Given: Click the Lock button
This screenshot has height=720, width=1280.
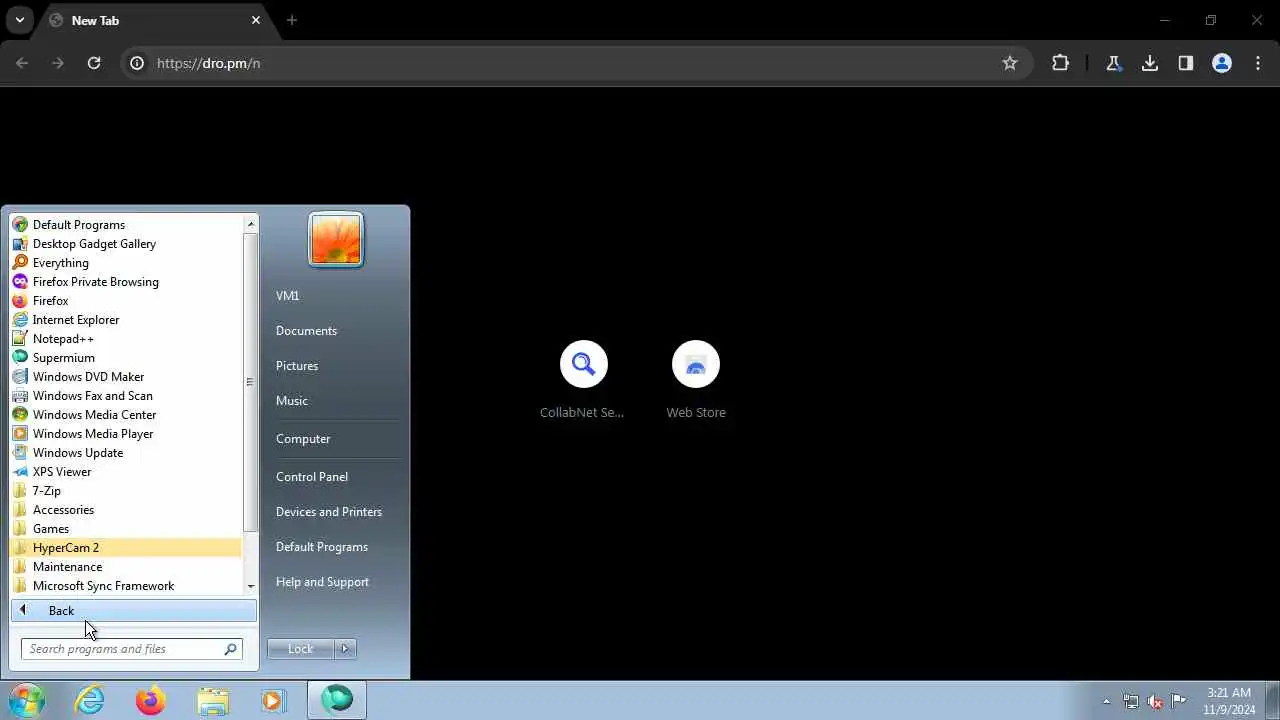Looking at the screenshot, I should click(x=300, y=649).
